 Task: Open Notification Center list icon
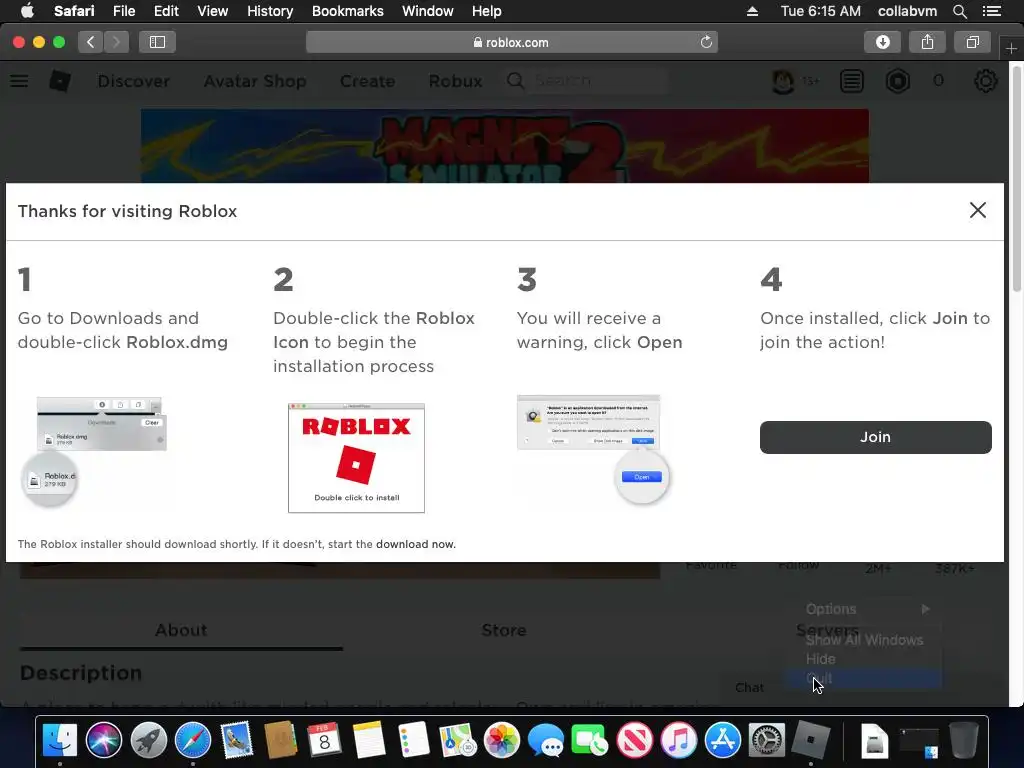coord(992,11)
